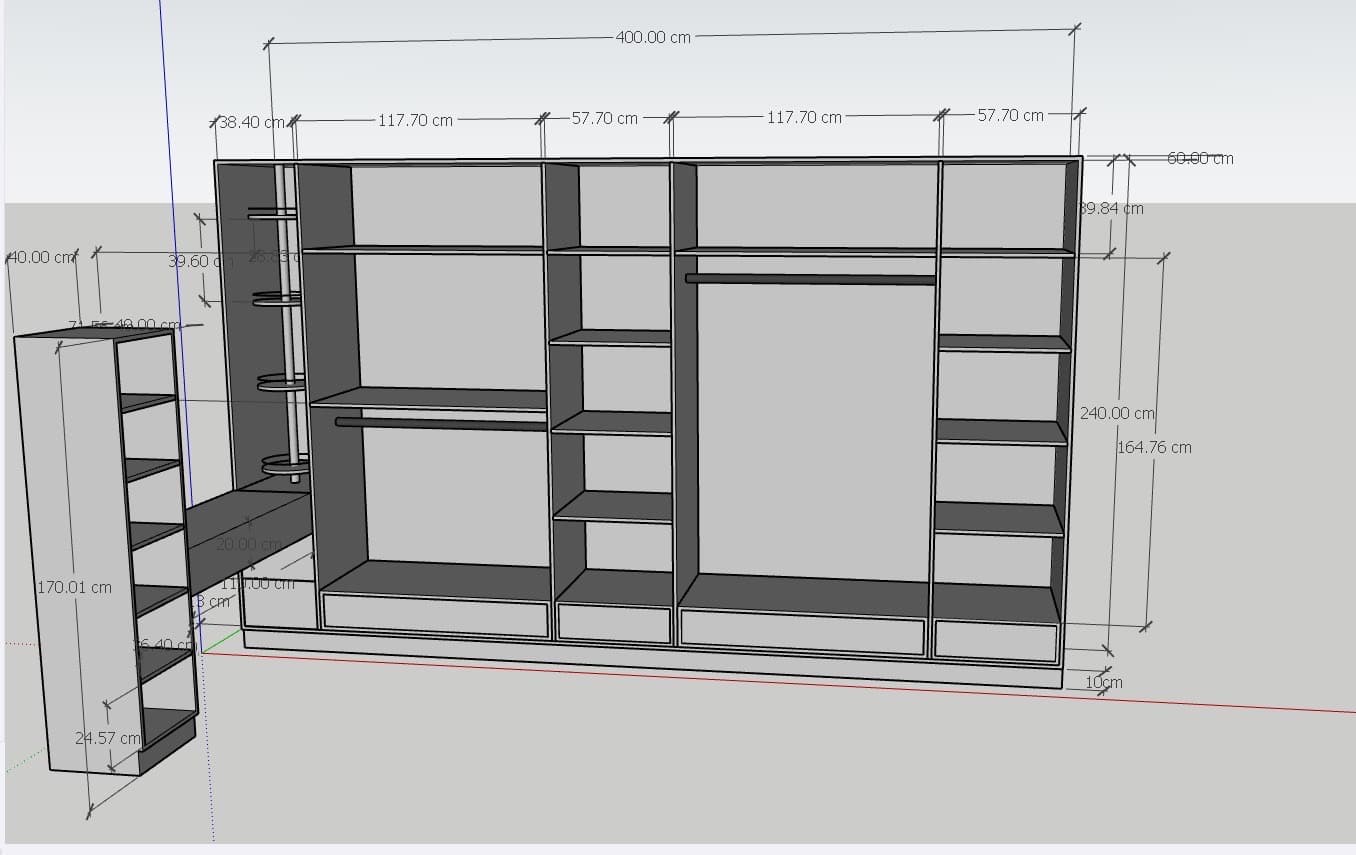Viewport: 1356px width, 855px height.
Task: Click the 39.60 cm dimension label
Action: pos(201,261)
